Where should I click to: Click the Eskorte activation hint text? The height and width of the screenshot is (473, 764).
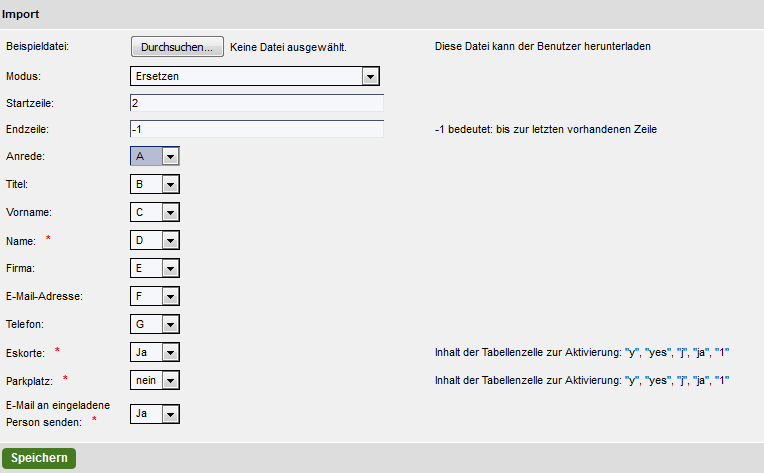(x=582, y=352)
